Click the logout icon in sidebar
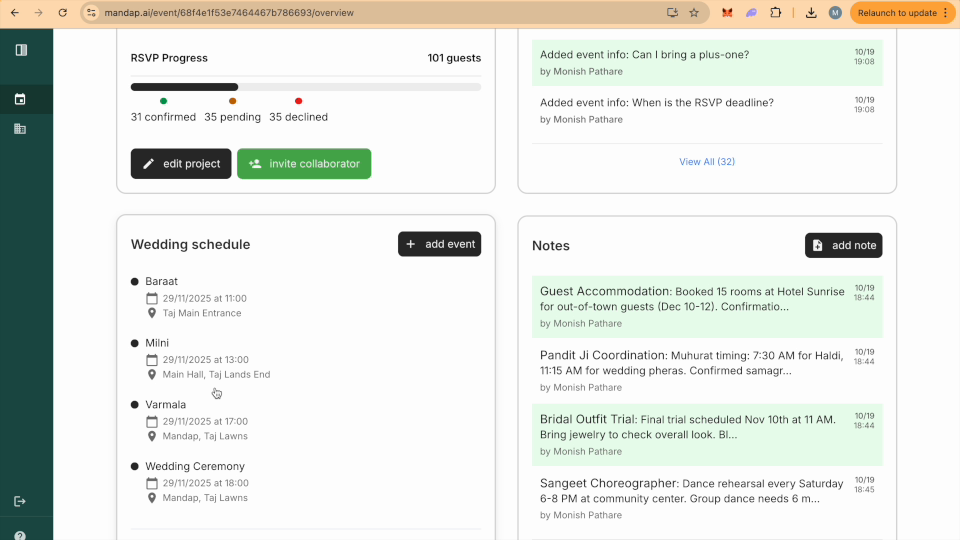This screenshot has height=540, width=960. click(20, 501)
